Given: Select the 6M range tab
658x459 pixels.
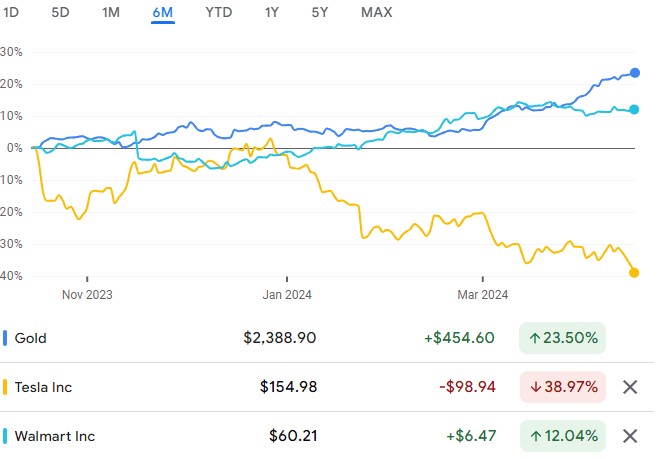Looking at the screenshot, I should [x=163, y=13].
